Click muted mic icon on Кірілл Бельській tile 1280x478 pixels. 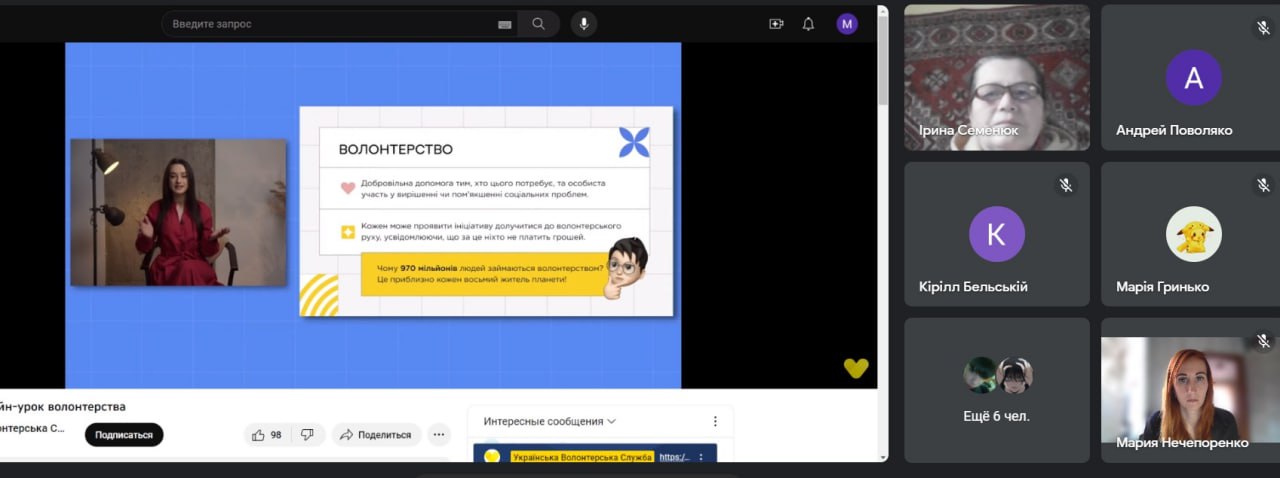1066,185
